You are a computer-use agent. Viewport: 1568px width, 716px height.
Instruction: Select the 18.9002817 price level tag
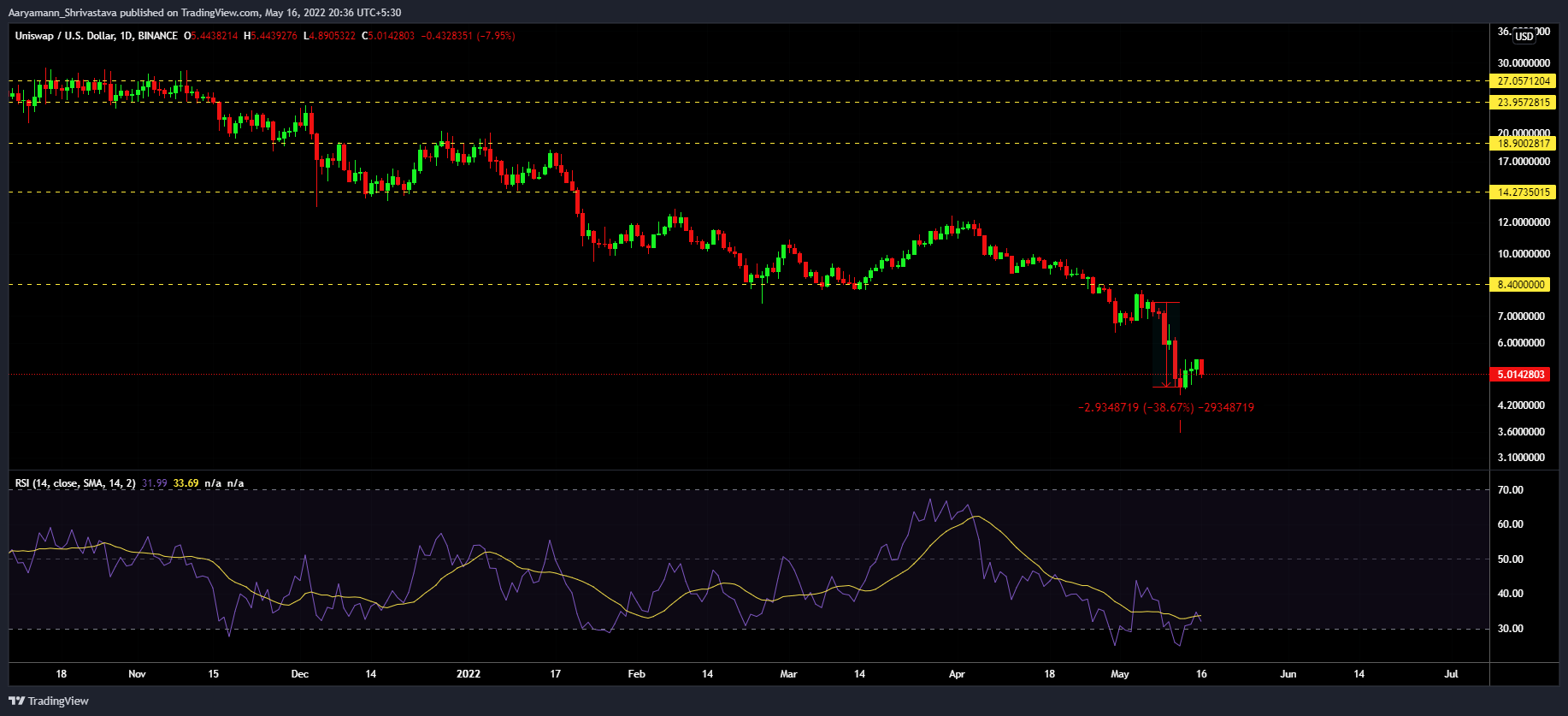coord(1523,144)
